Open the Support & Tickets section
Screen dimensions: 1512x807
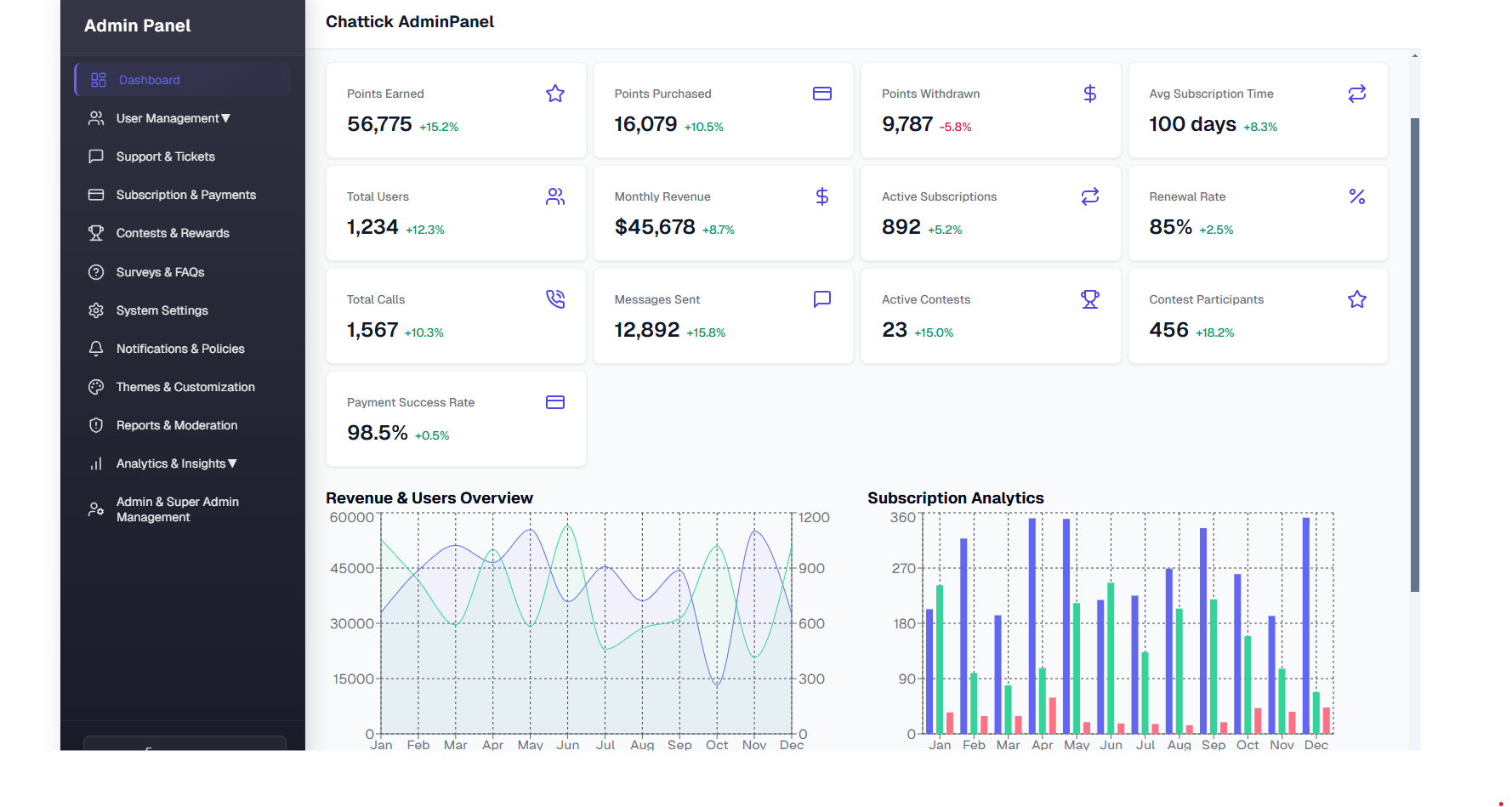tap(166, 156)
